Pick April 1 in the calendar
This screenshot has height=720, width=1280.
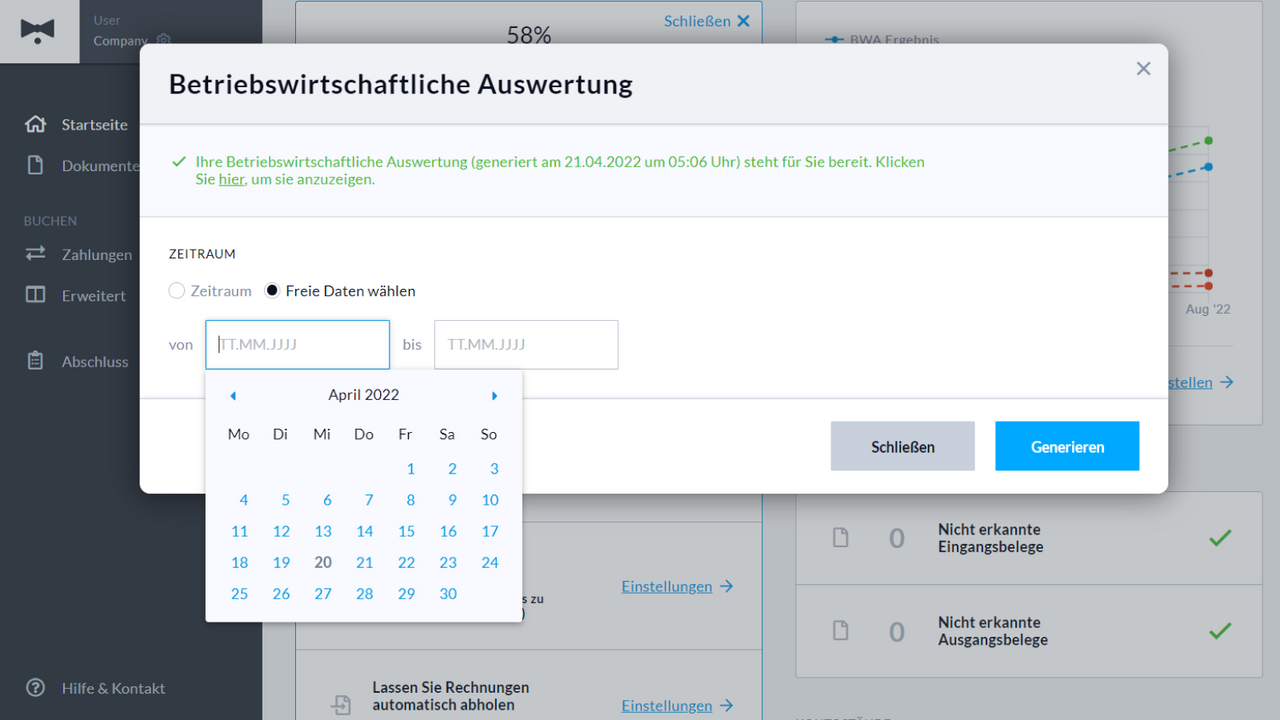410,469
